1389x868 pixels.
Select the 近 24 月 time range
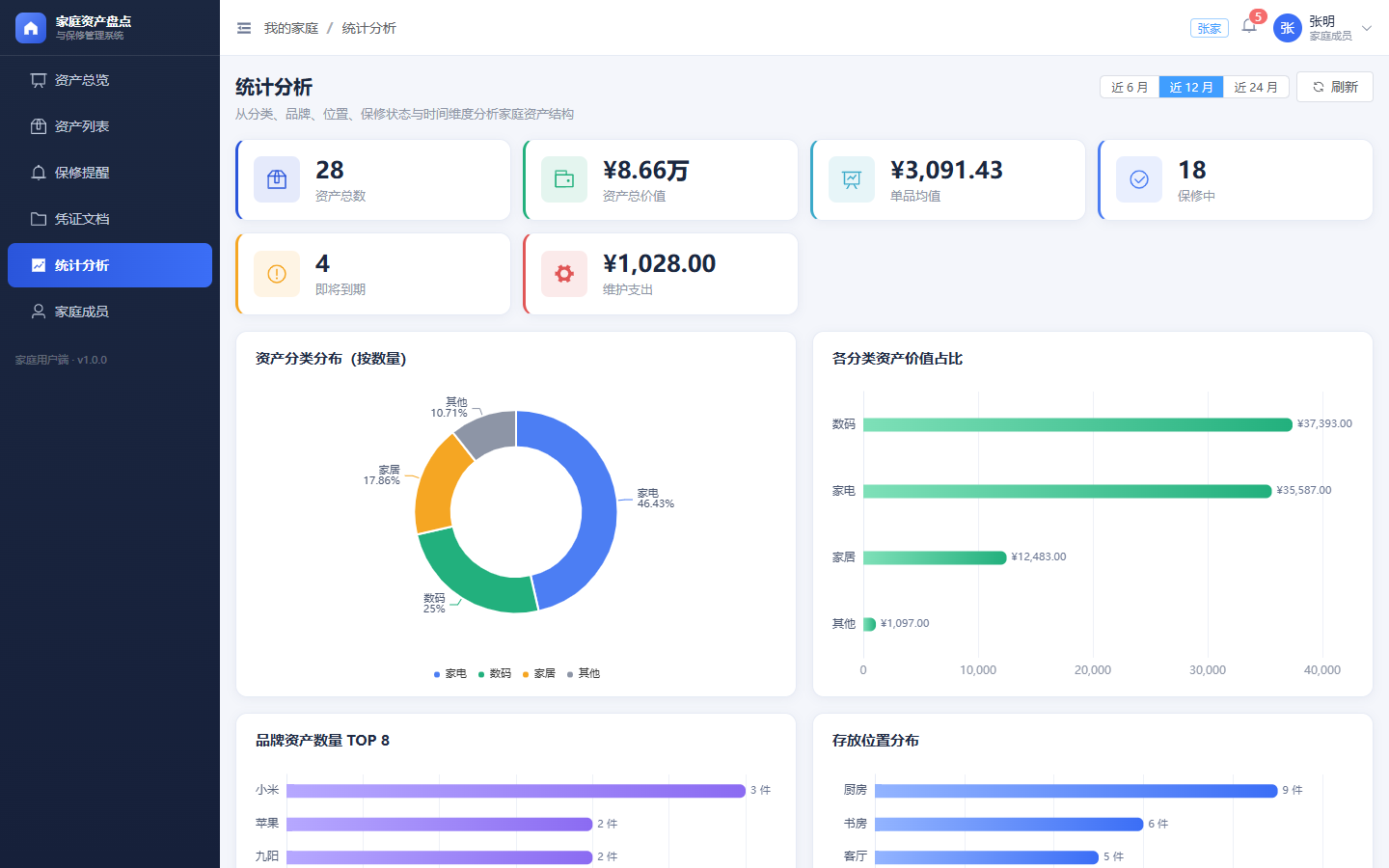click(1256, 87)
